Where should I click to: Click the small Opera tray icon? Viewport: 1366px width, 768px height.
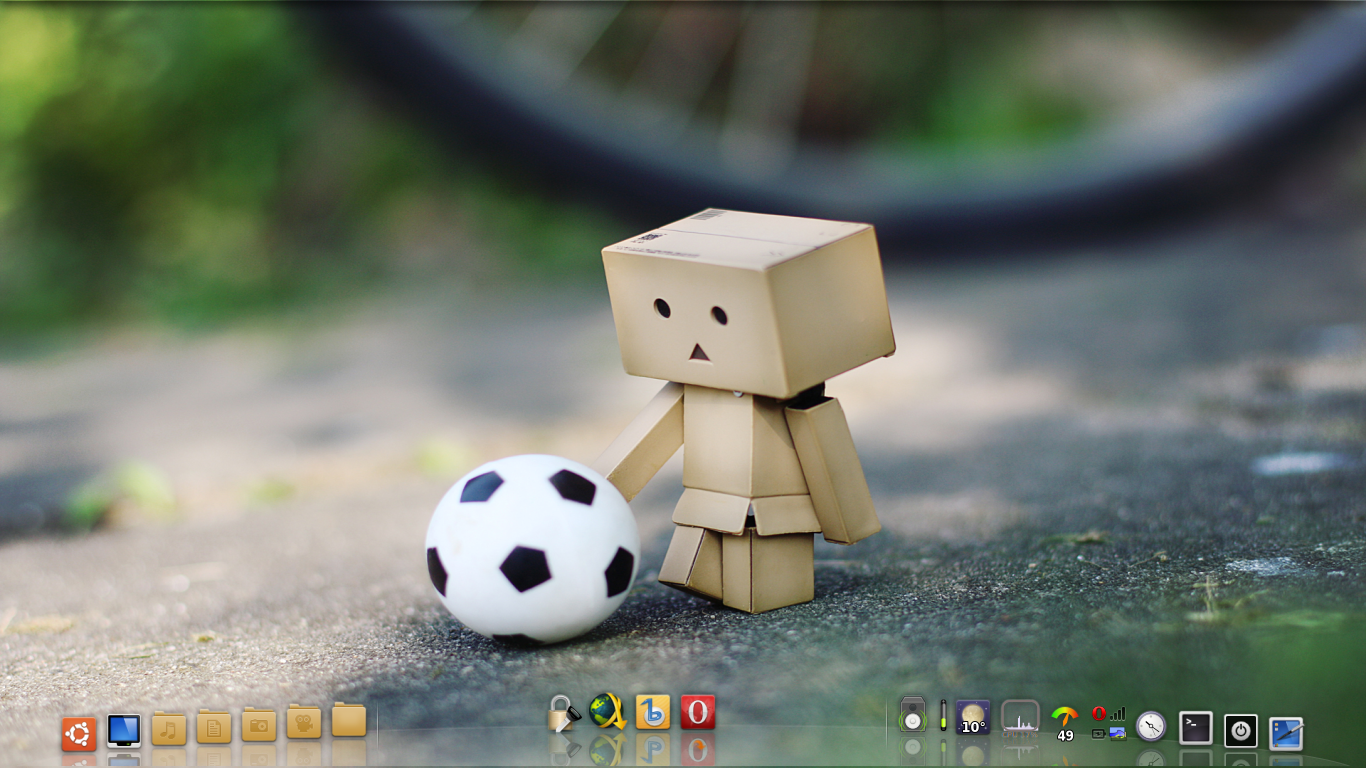pyautogui.click(x=1099, y=713)
